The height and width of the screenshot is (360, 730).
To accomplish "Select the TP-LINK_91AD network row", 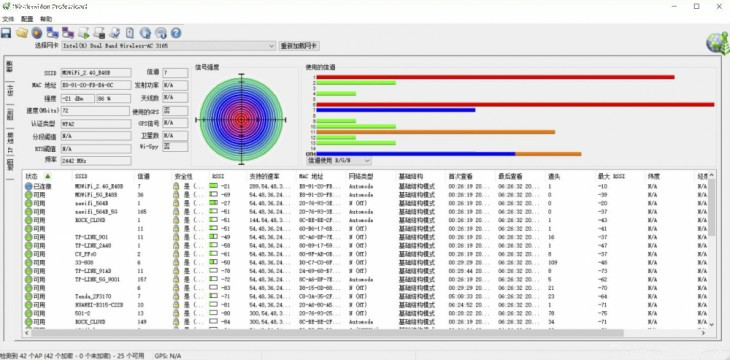I will (x=365, y=271).
